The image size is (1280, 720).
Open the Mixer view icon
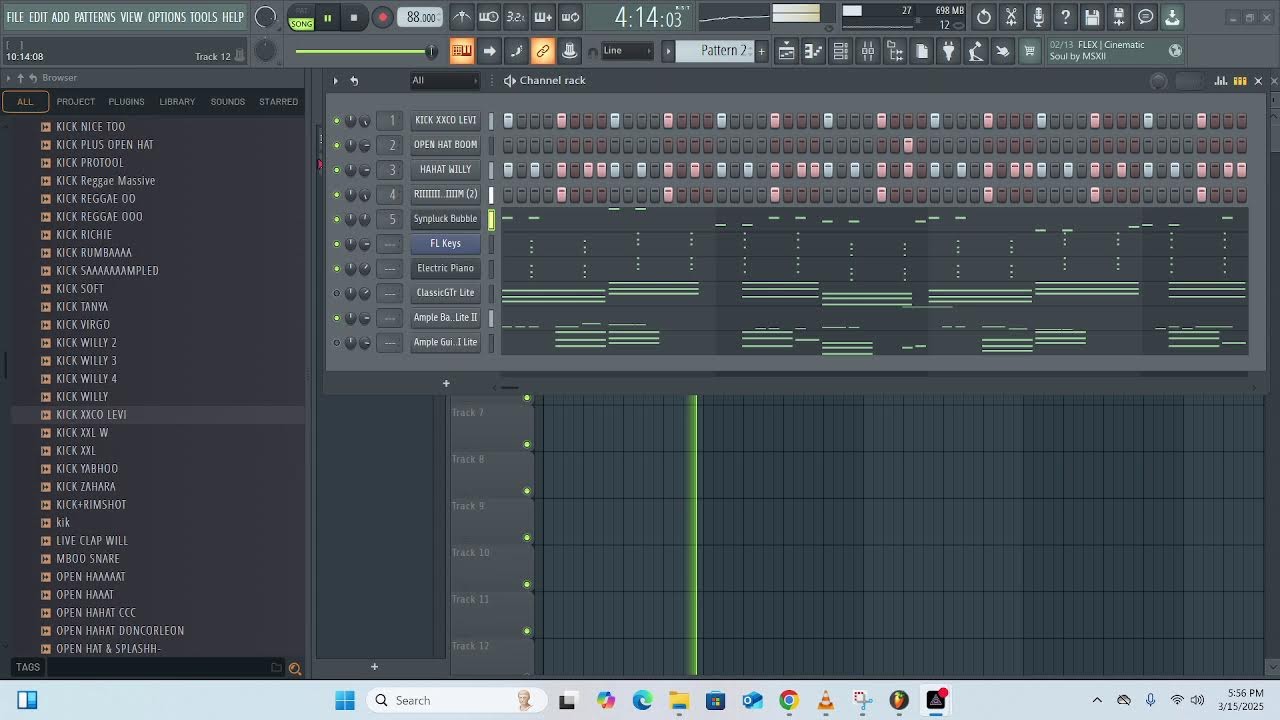[868, 51]
